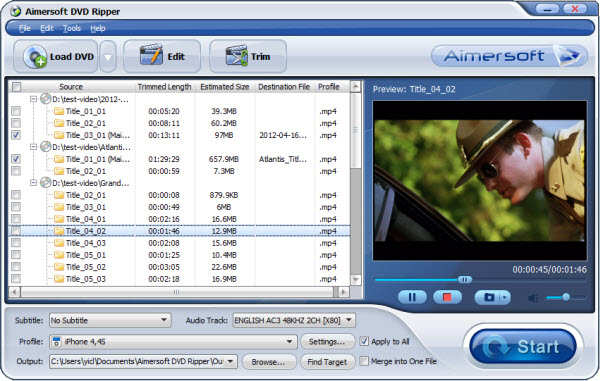
Task: Click the disc icon for D:\test-video\2012
Action: coord(46,99)
